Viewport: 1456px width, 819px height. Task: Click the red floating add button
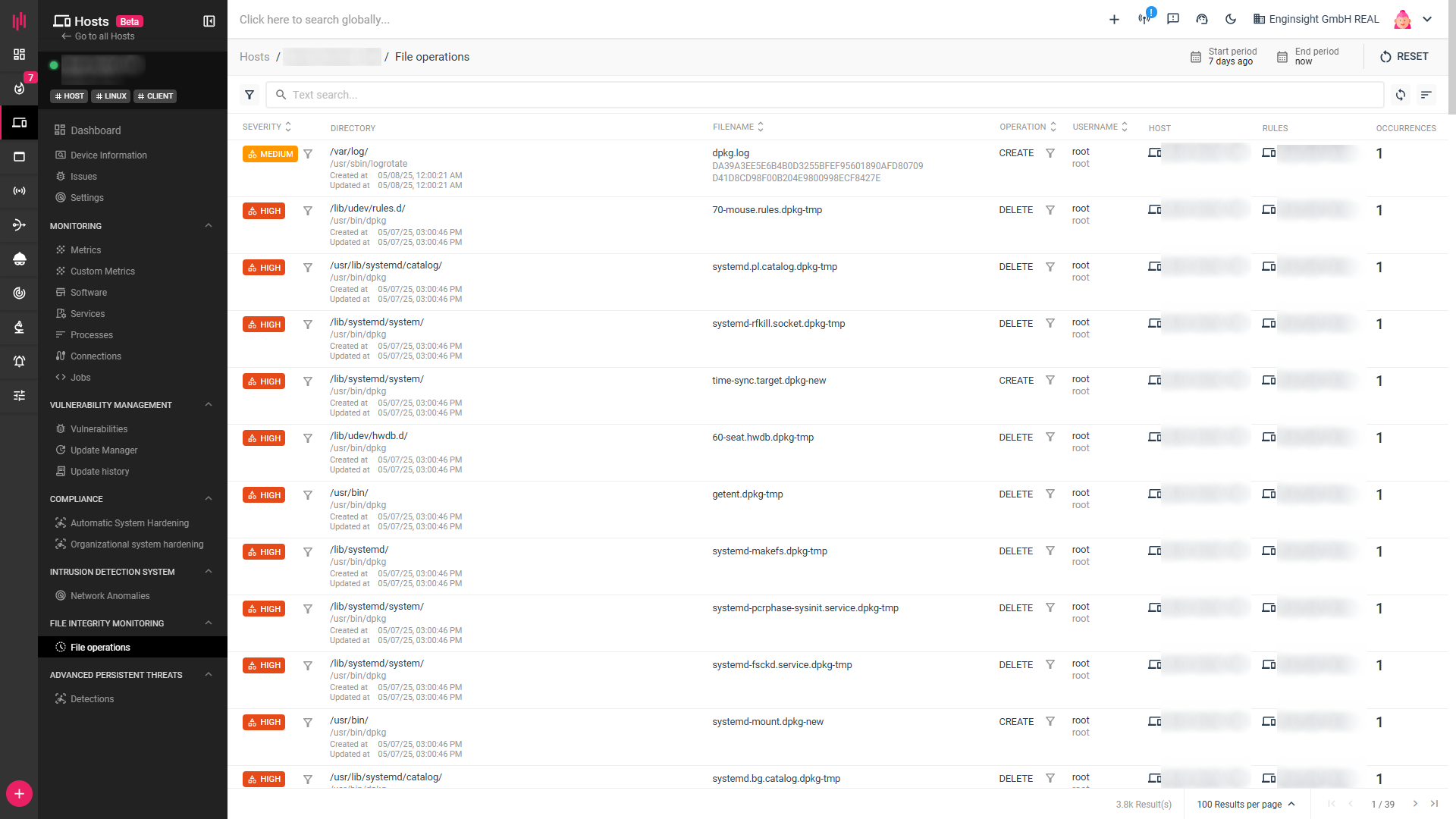point(19,794)
